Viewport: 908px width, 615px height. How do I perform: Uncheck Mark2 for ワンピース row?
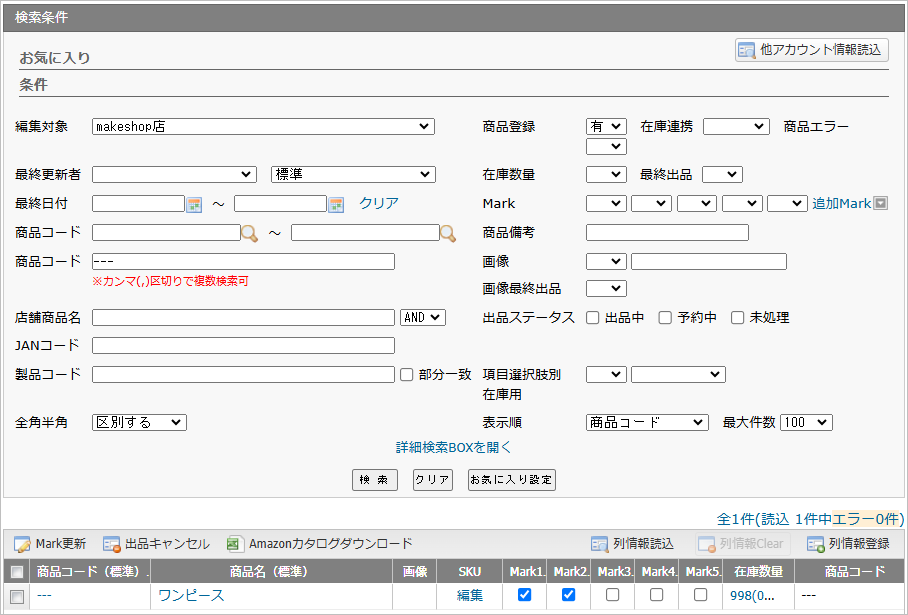click(x=569, y=595)
